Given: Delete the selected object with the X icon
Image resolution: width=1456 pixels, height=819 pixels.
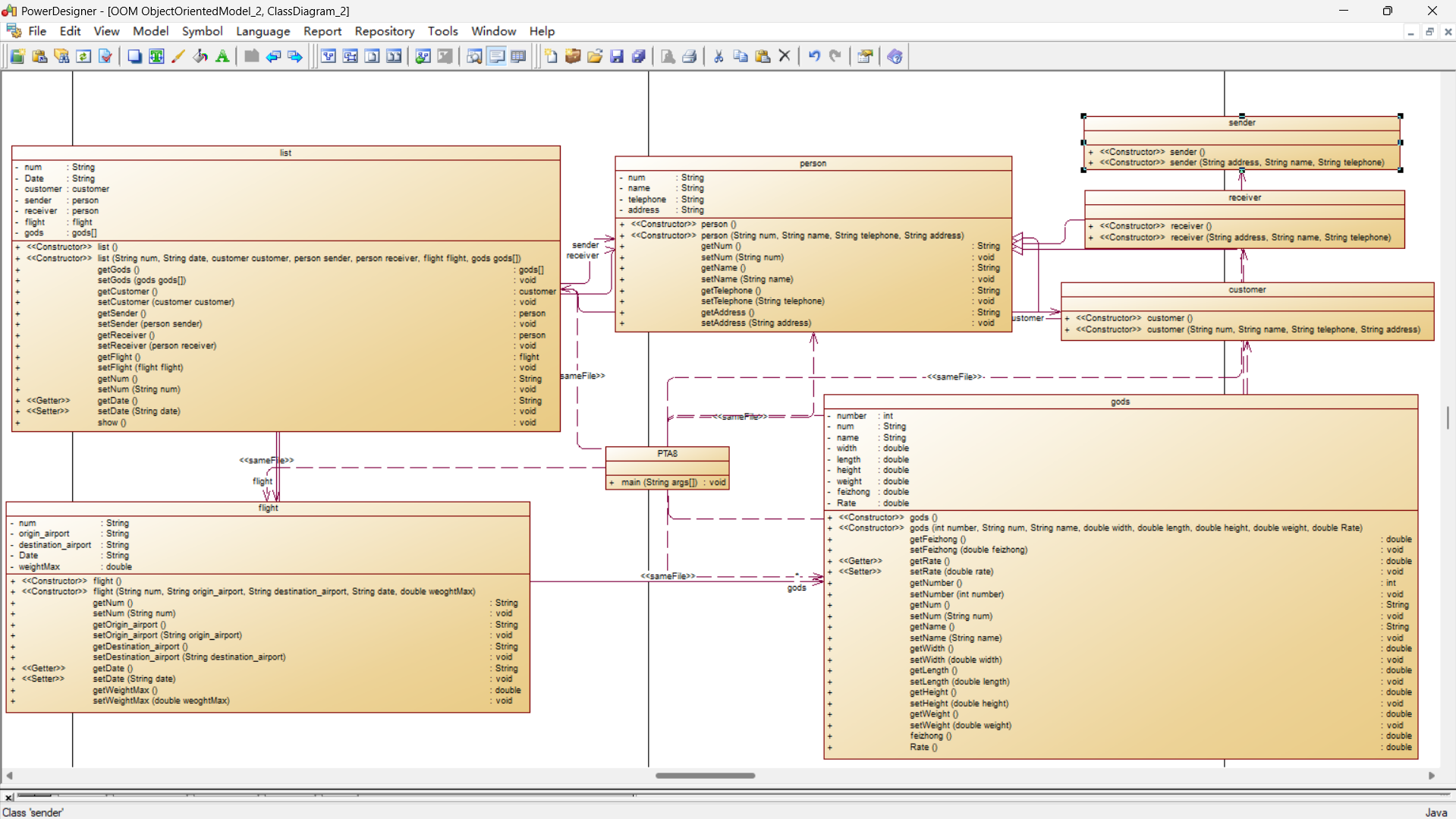Looking at the screenshot, I should point(785,56).
